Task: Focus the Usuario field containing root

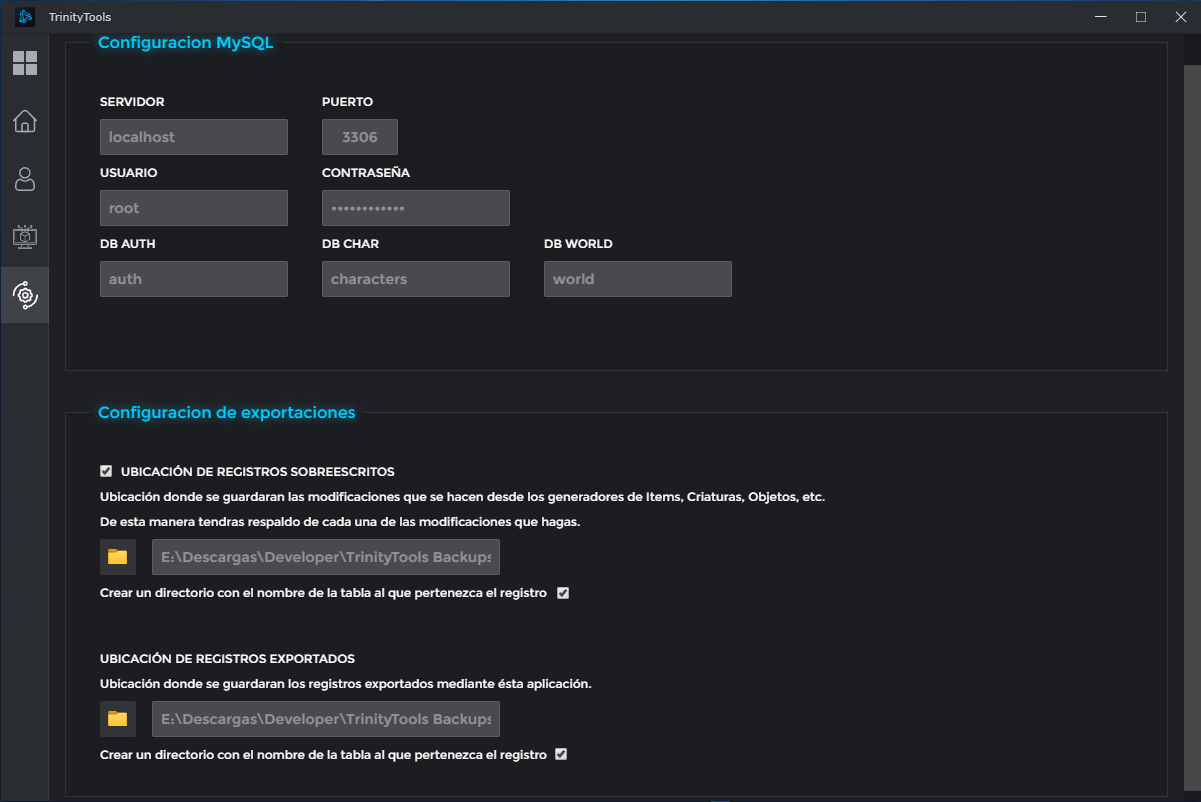Action: point(194,208)
